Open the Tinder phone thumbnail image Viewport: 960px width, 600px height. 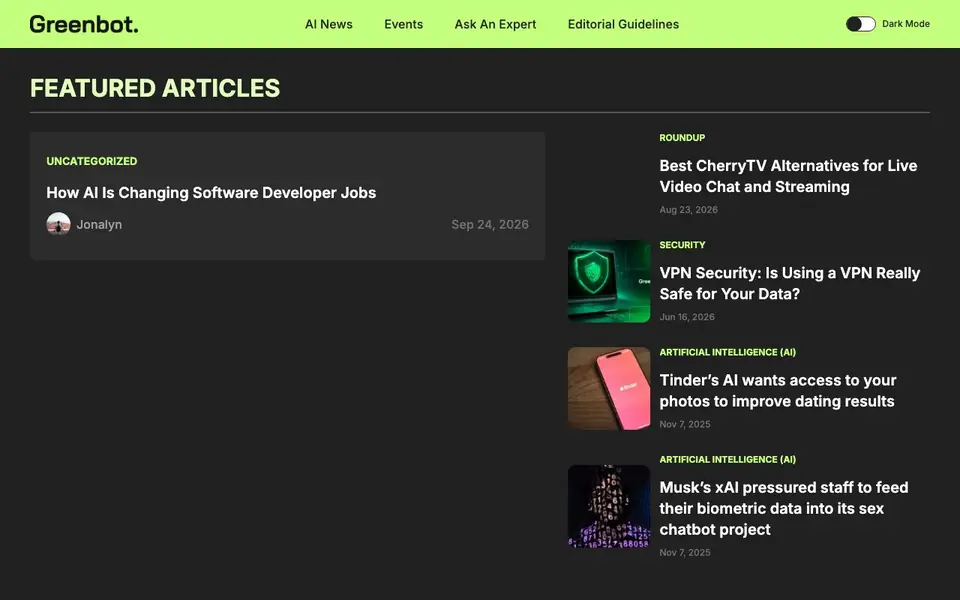coord(609,388)
